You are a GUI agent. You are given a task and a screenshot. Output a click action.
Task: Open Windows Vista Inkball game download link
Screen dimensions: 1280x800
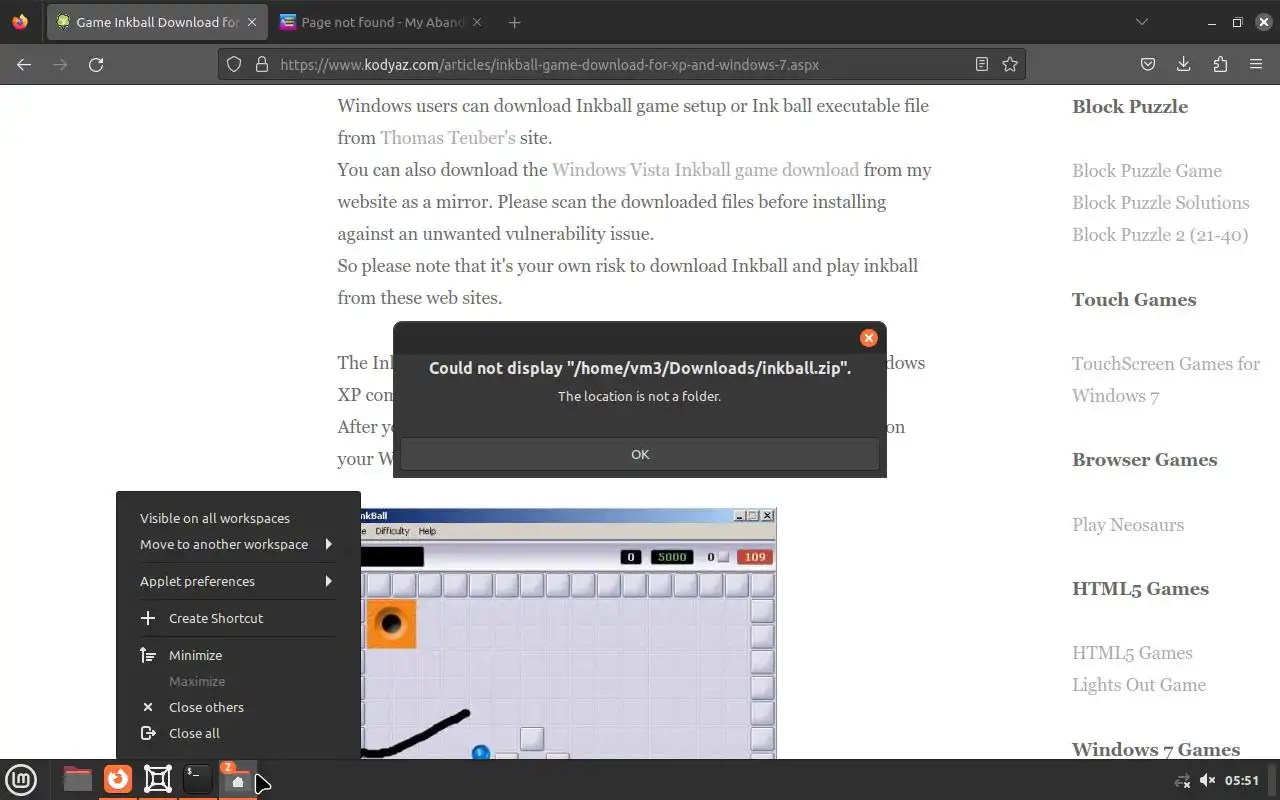705,170
